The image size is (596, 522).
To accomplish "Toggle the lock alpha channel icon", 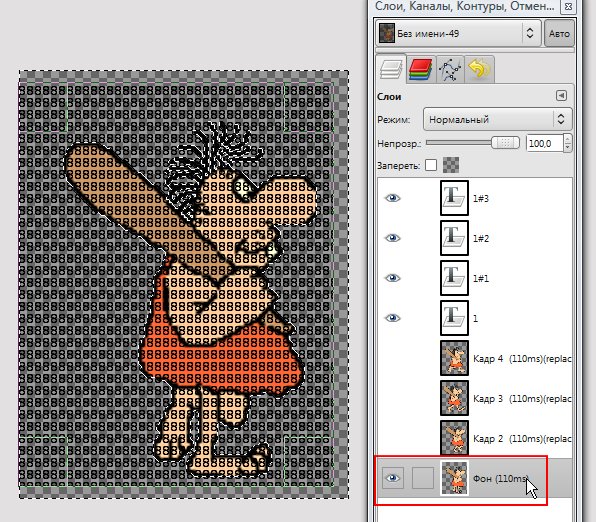I will (x=451, y=165).
